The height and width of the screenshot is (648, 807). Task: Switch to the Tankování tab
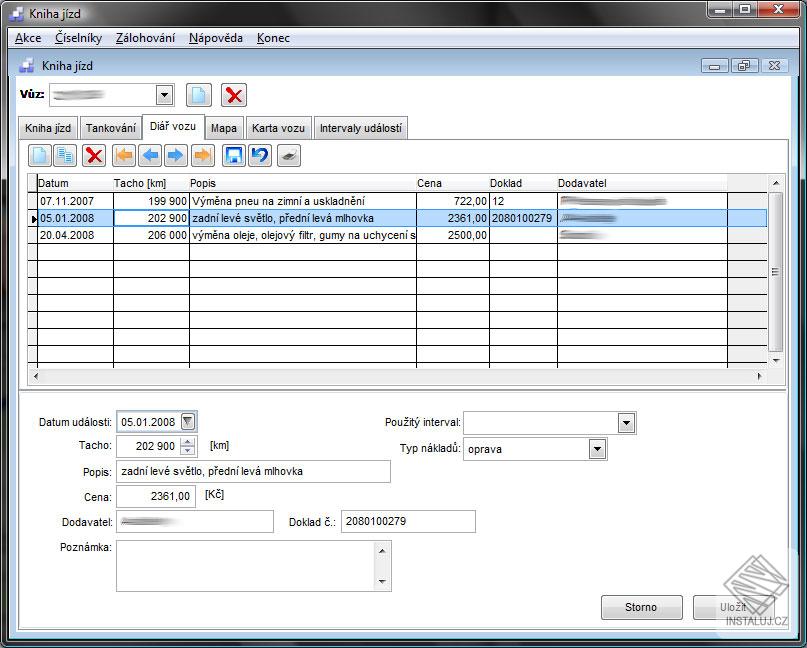pyautogui.click(x=111, y=129)
